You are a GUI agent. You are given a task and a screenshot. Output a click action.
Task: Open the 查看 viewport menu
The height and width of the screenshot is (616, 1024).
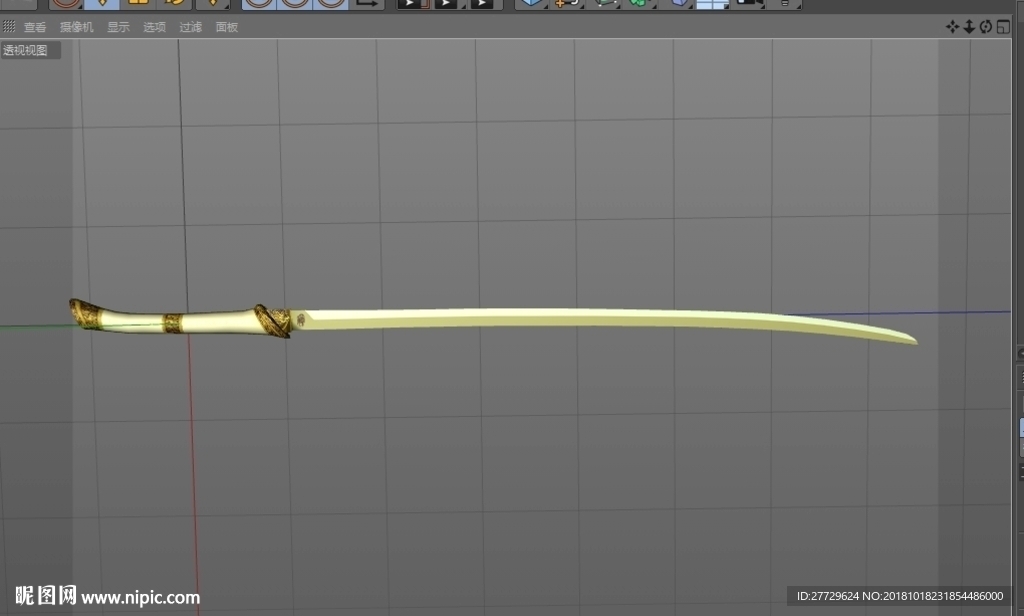(x=35, y=27)
